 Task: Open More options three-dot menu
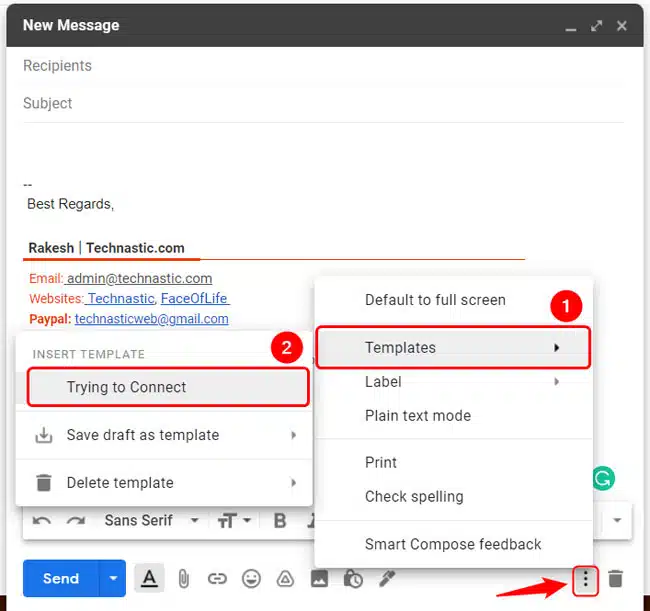[x=585, y=579]
